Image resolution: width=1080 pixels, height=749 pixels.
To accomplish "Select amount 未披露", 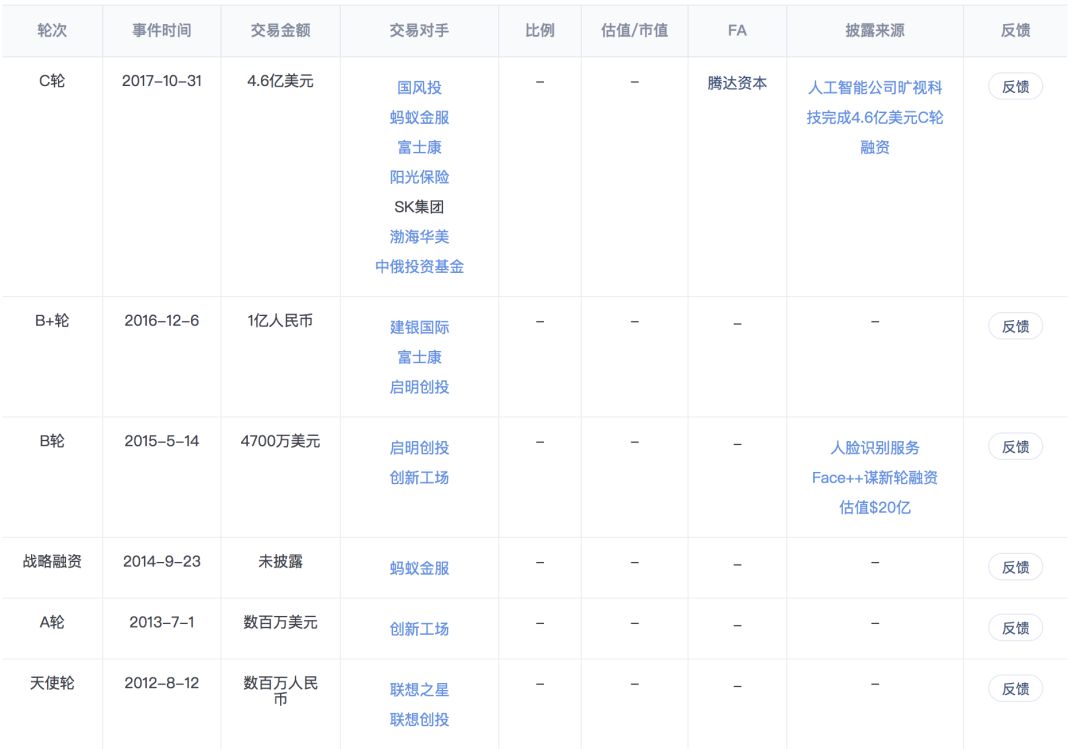I will point(280,562).
